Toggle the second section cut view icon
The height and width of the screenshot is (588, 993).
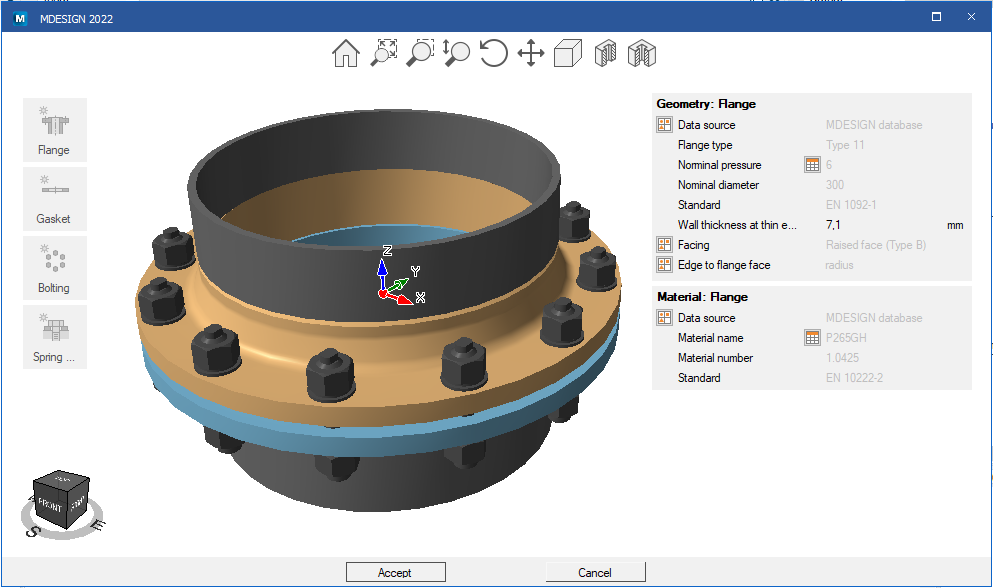tap(642, 53)
